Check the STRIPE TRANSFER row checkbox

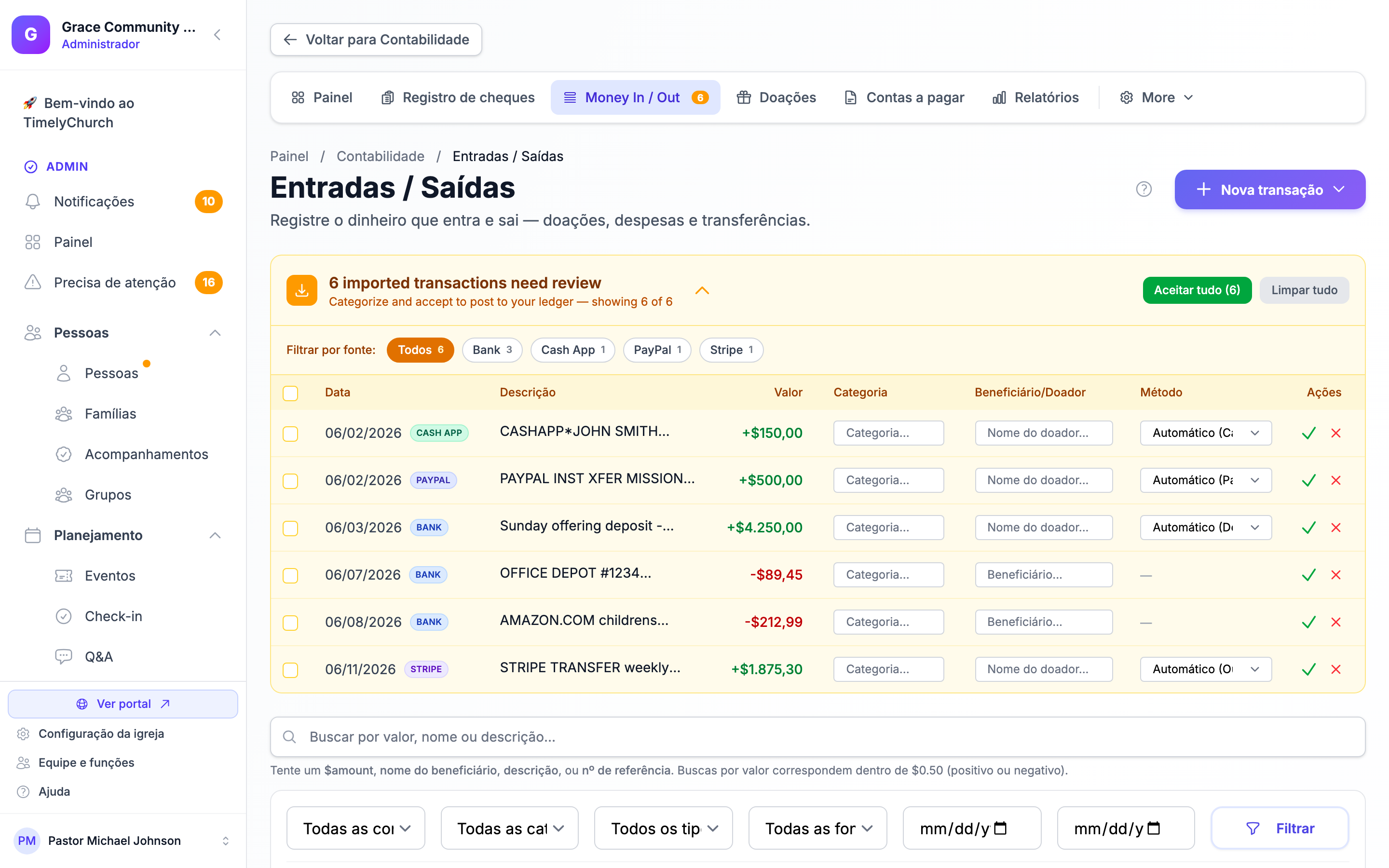tap(290, 669)
